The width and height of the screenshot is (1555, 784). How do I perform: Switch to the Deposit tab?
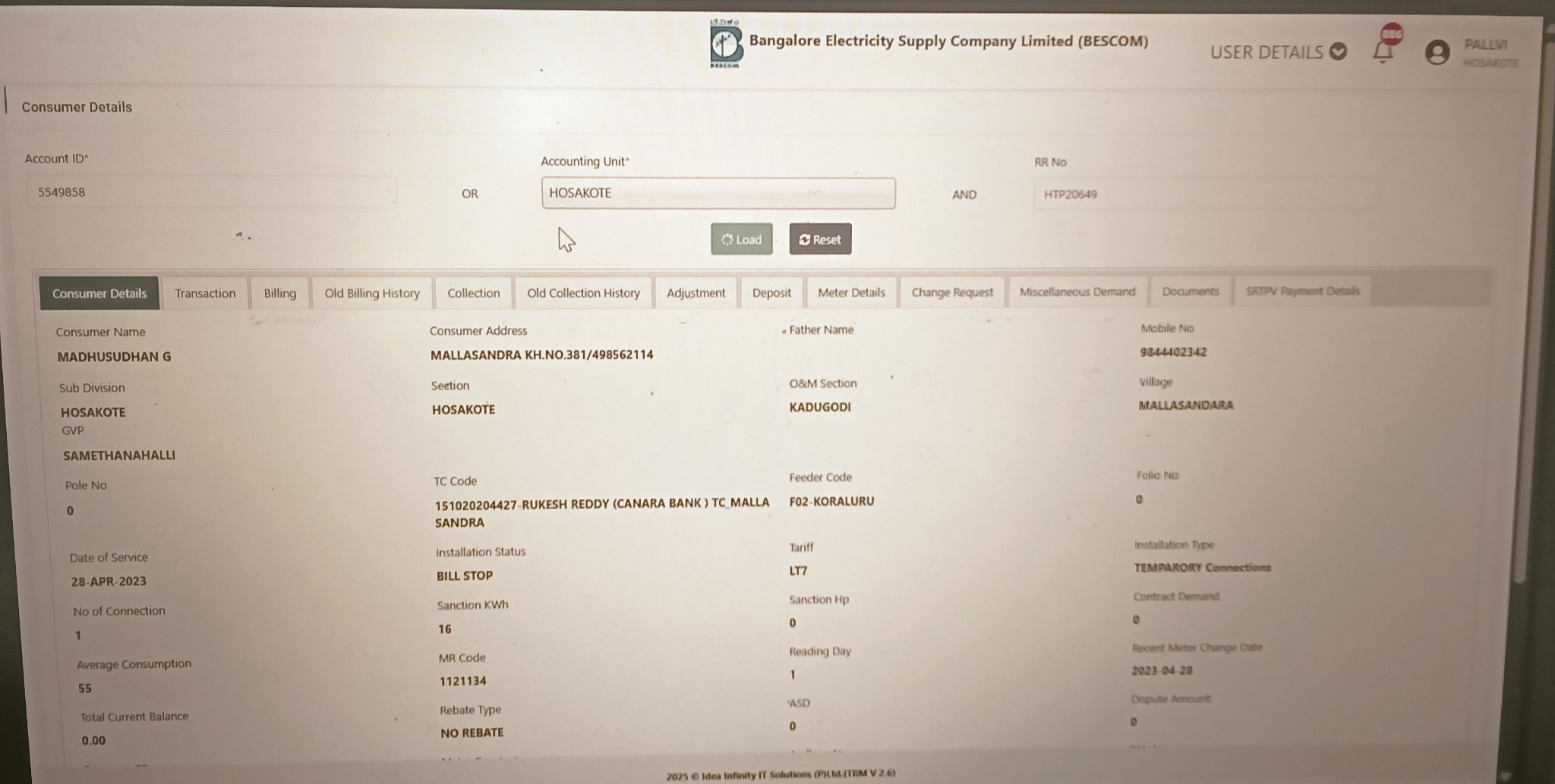point(771,293)
